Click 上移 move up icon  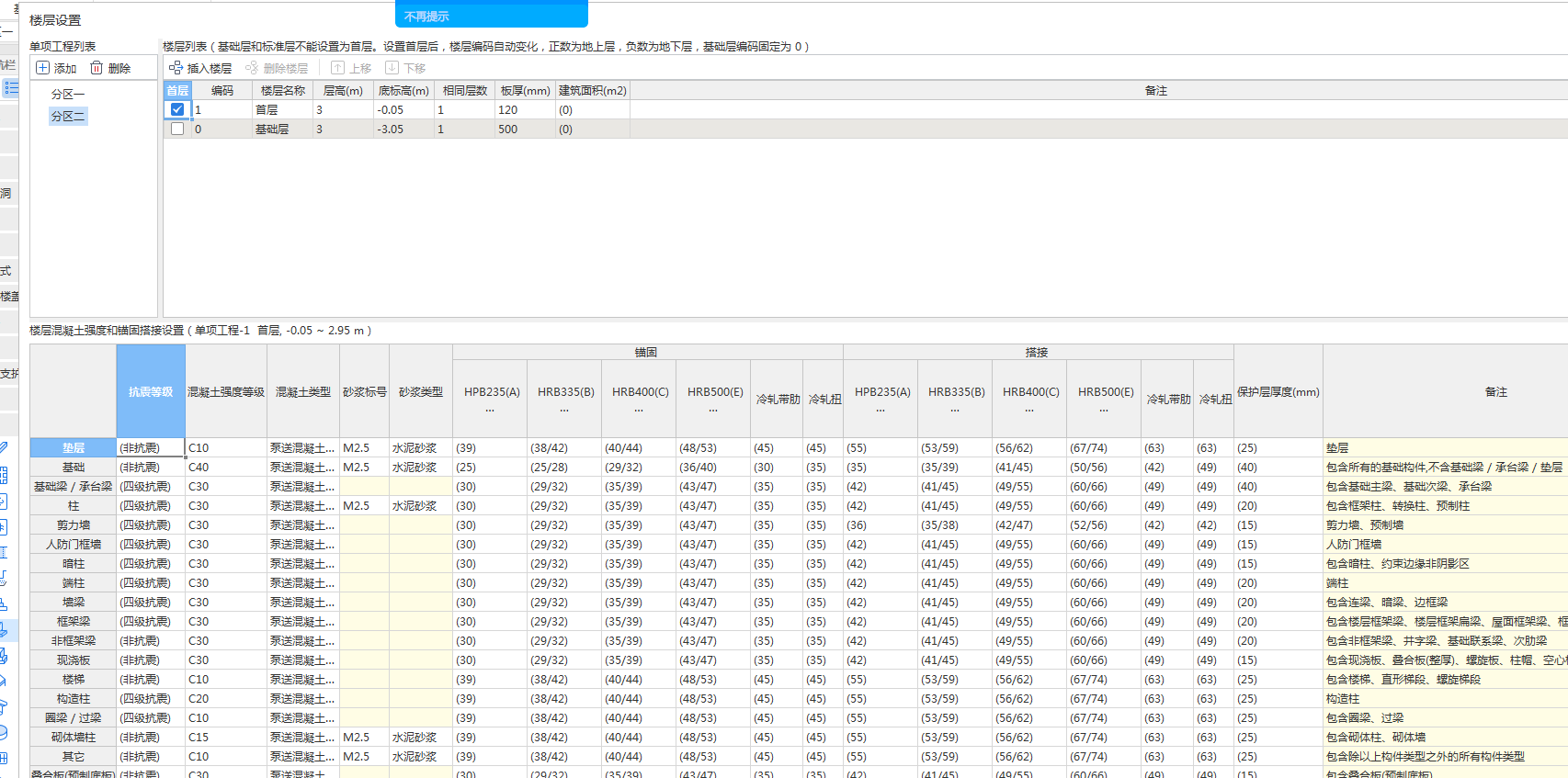[337, 68]
